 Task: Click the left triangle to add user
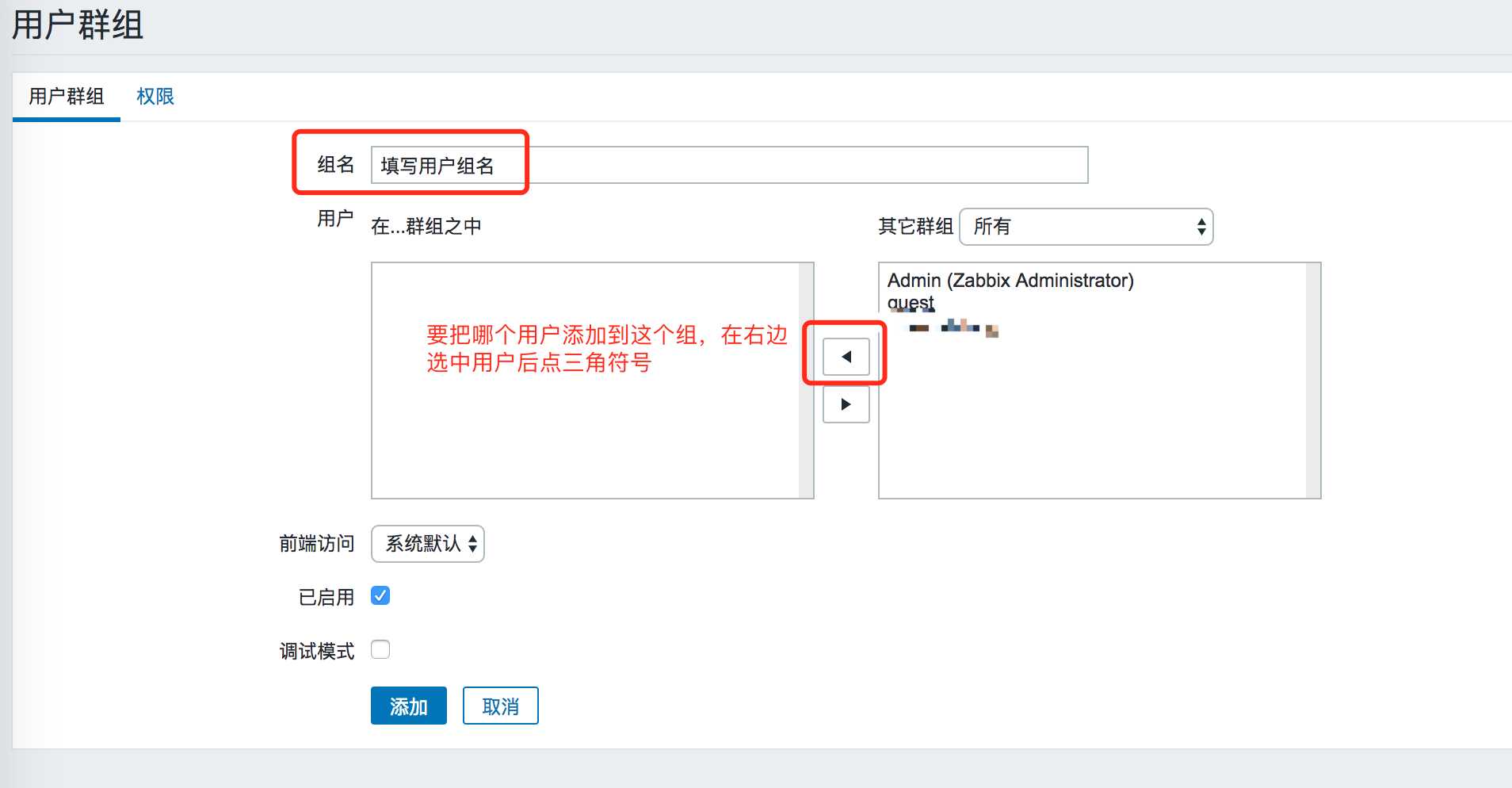click(846, 357)
